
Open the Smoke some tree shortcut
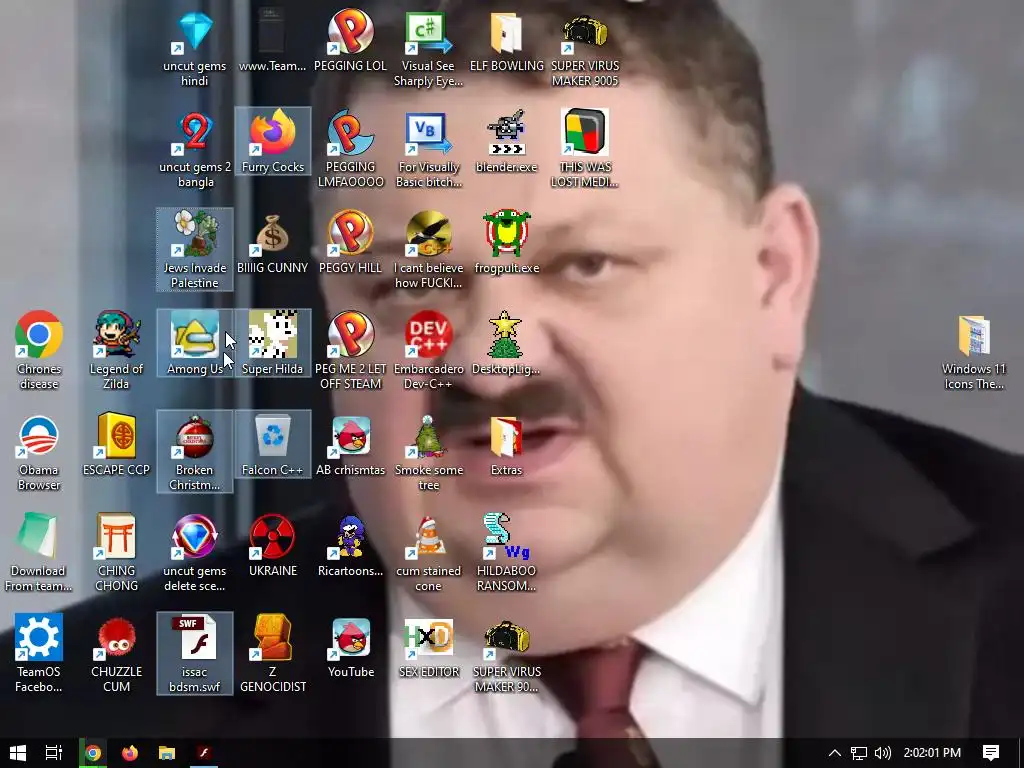pyautogui.click(x=428, y=453)
